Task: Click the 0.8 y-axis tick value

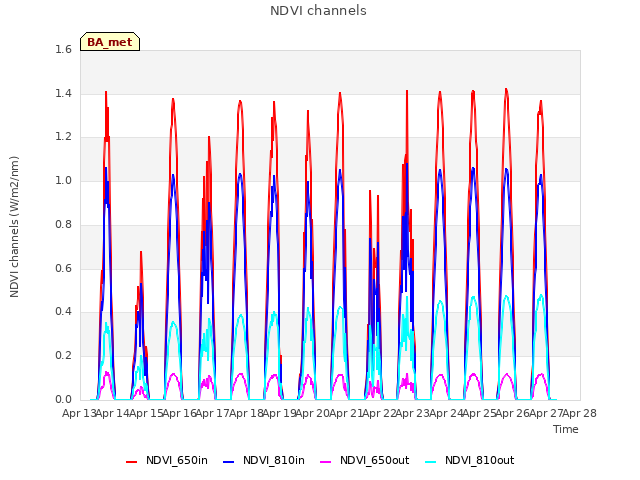Action: coord(63,224)
